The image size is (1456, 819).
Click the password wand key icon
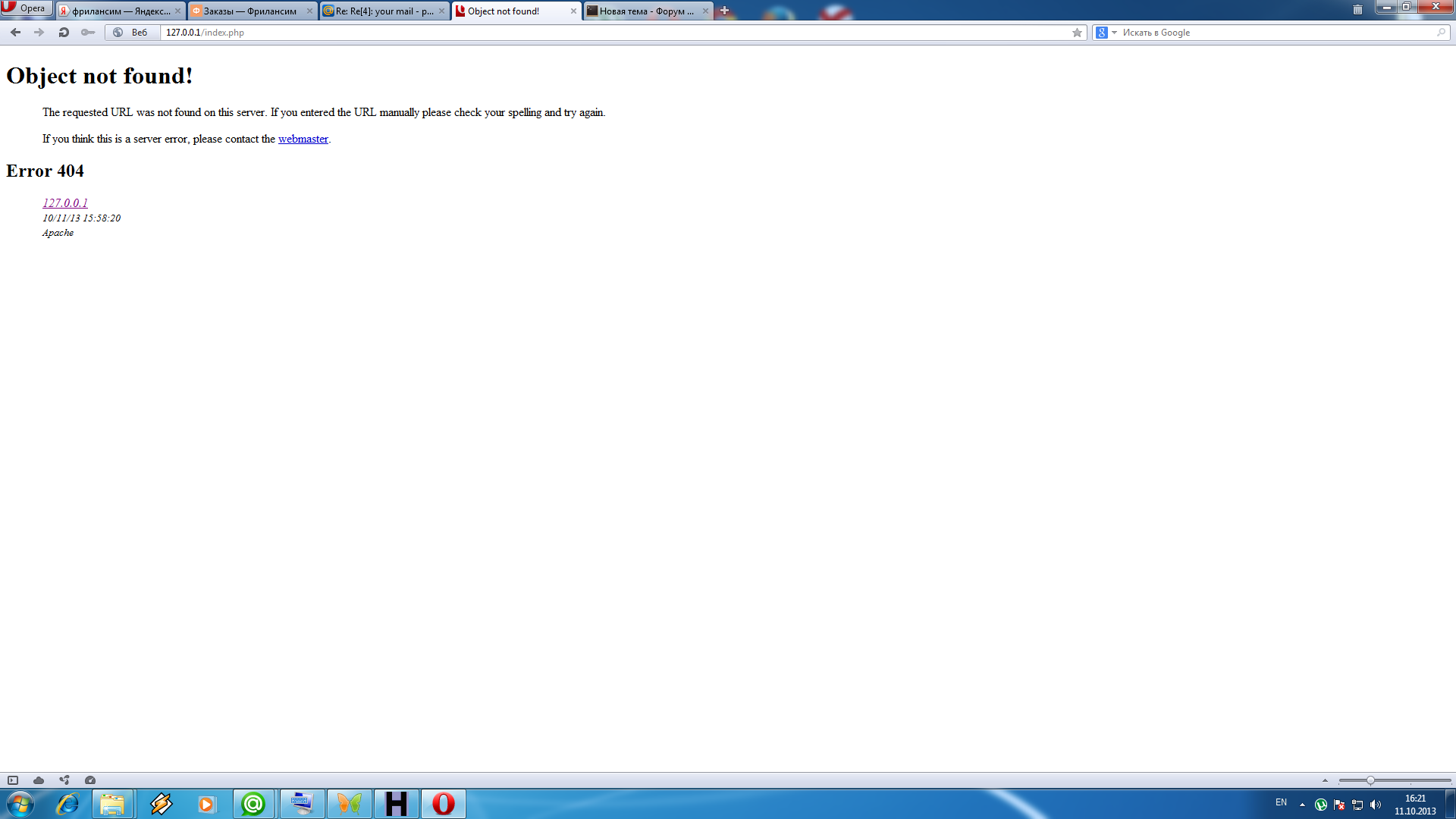click(88, 33)
